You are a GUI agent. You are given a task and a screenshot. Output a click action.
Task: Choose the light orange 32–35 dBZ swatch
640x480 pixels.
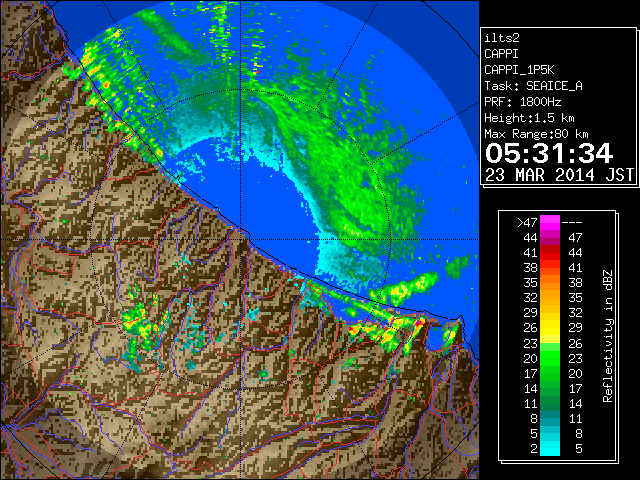(x=550, y=298)
